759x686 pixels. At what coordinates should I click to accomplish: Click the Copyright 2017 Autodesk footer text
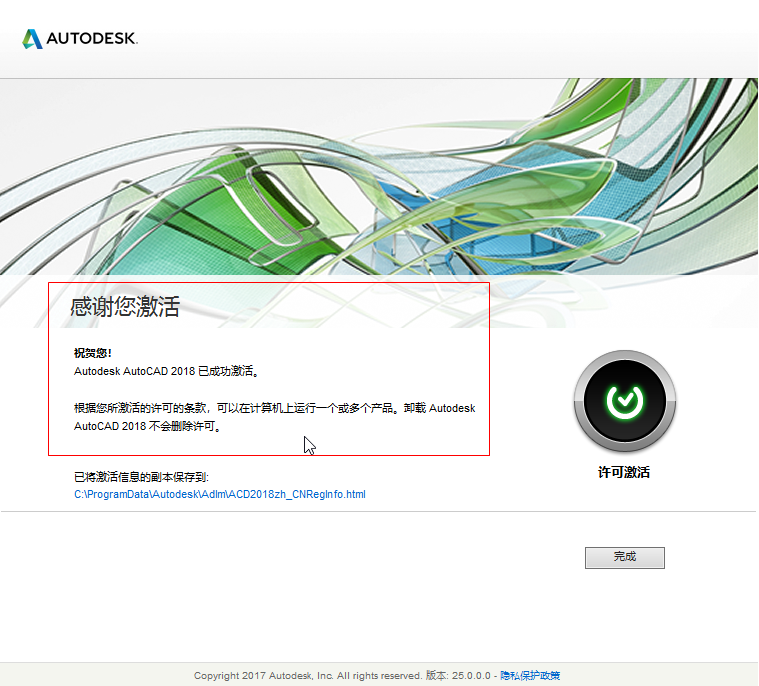click(307, 676)
